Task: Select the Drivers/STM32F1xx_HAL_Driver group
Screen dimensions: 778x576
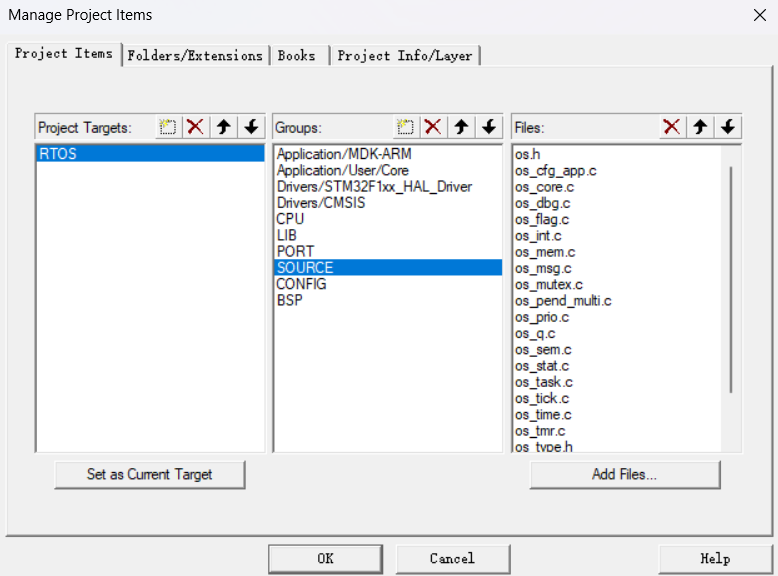Action: [x=388, y=187]
